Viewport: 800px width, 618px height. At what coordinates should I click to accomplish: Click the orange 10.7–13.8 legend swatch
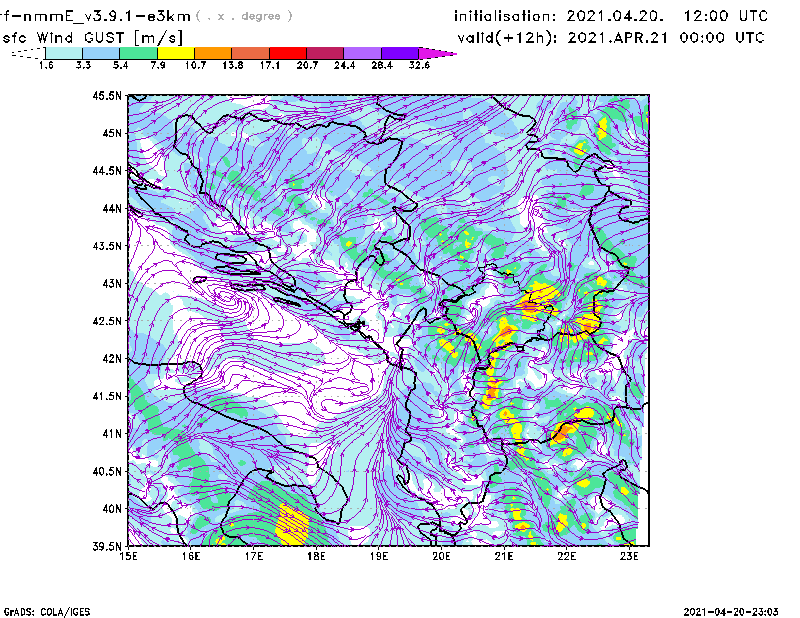(213, 53)
